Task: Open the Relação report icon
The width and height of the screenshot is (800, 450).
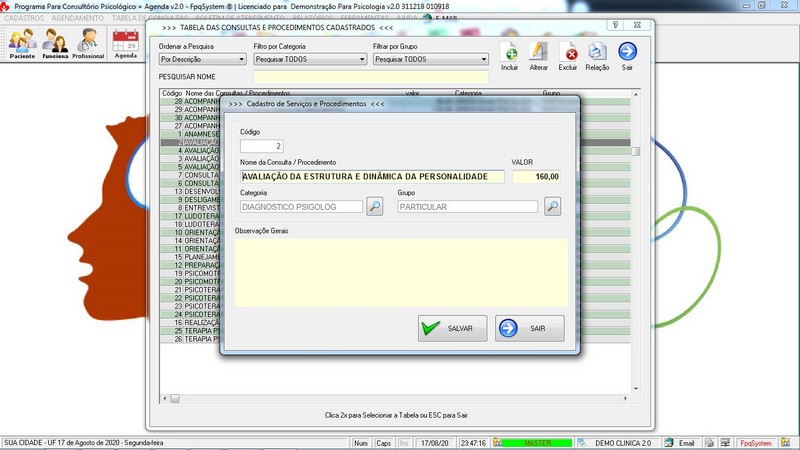Action: (x=597, y=56)
